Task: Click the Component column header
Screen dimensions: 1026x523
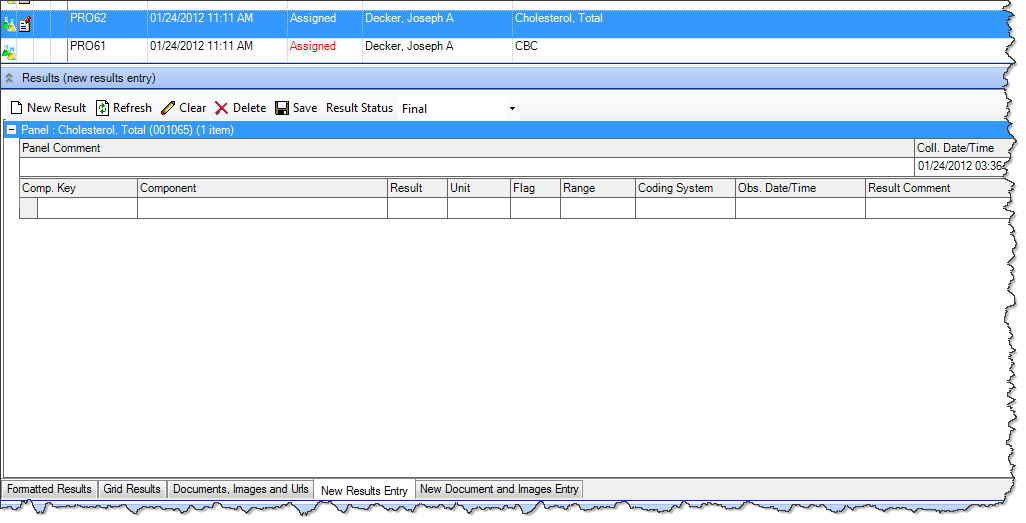Action: click(261, 188)
